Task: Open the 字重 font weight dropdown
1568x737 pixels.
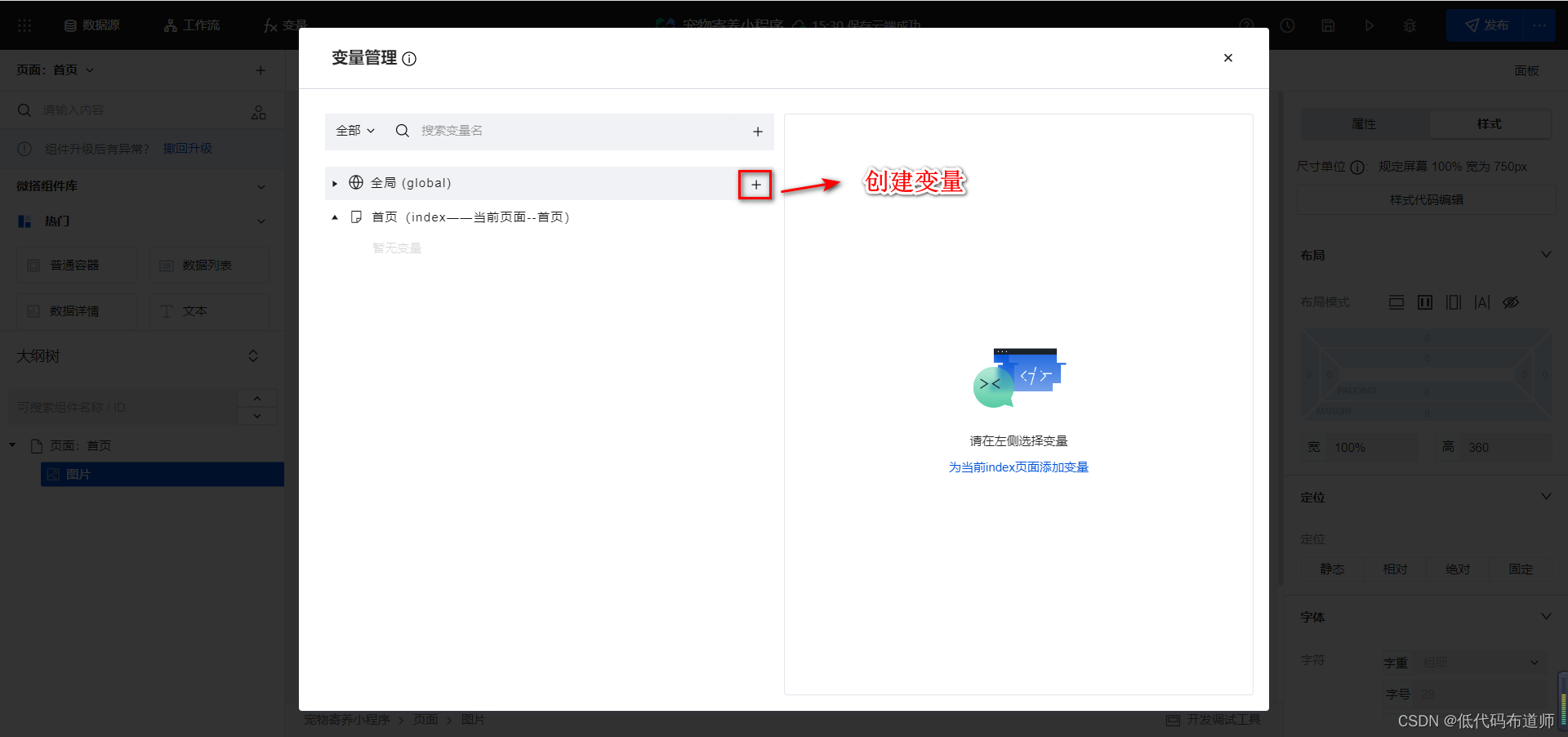Action: click(1481, 663)
